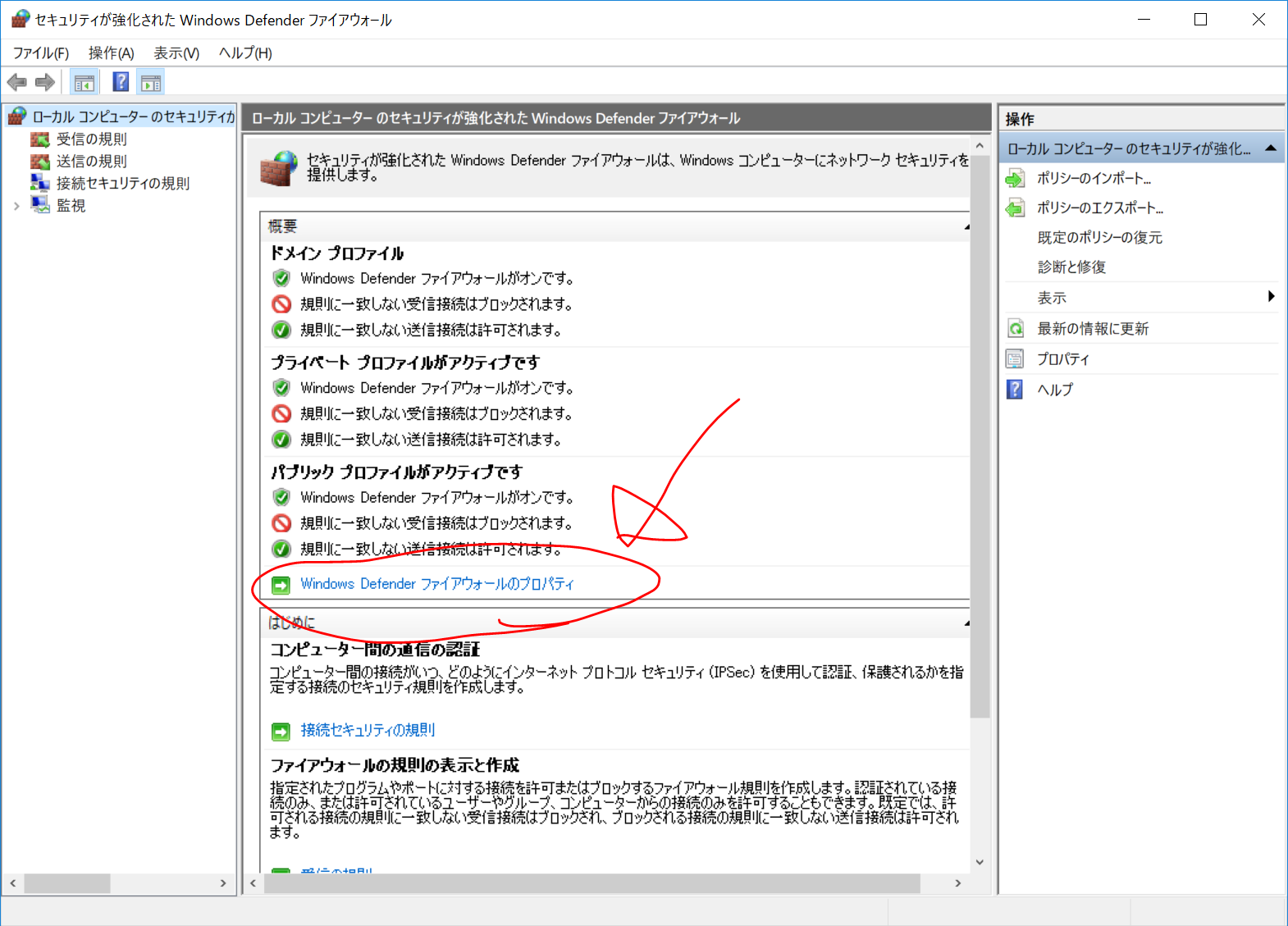The height and width of the screenshot is (926, 1288).
Task: Click the プロパティ icon in the actions pane
Action: tap(1016, 359)
